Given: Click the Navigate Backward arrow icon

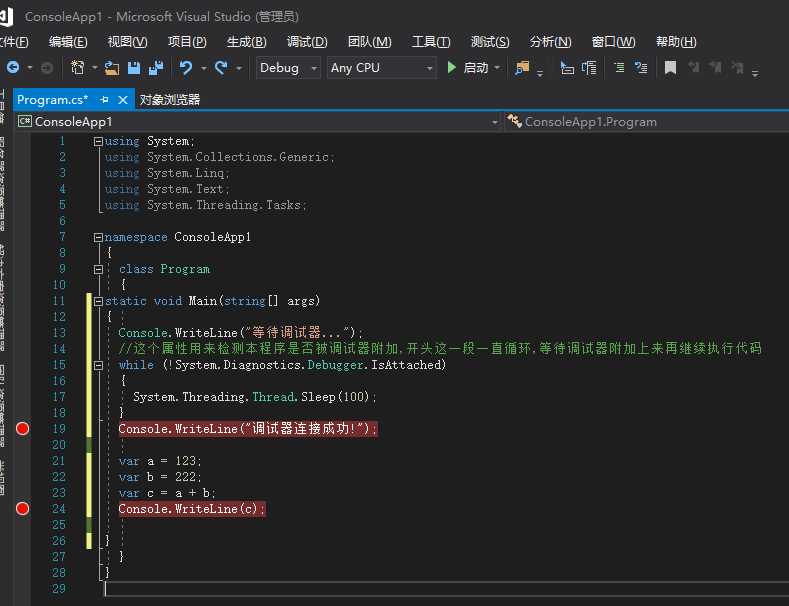Looking at the screenshot, I should tap(13, 67).
